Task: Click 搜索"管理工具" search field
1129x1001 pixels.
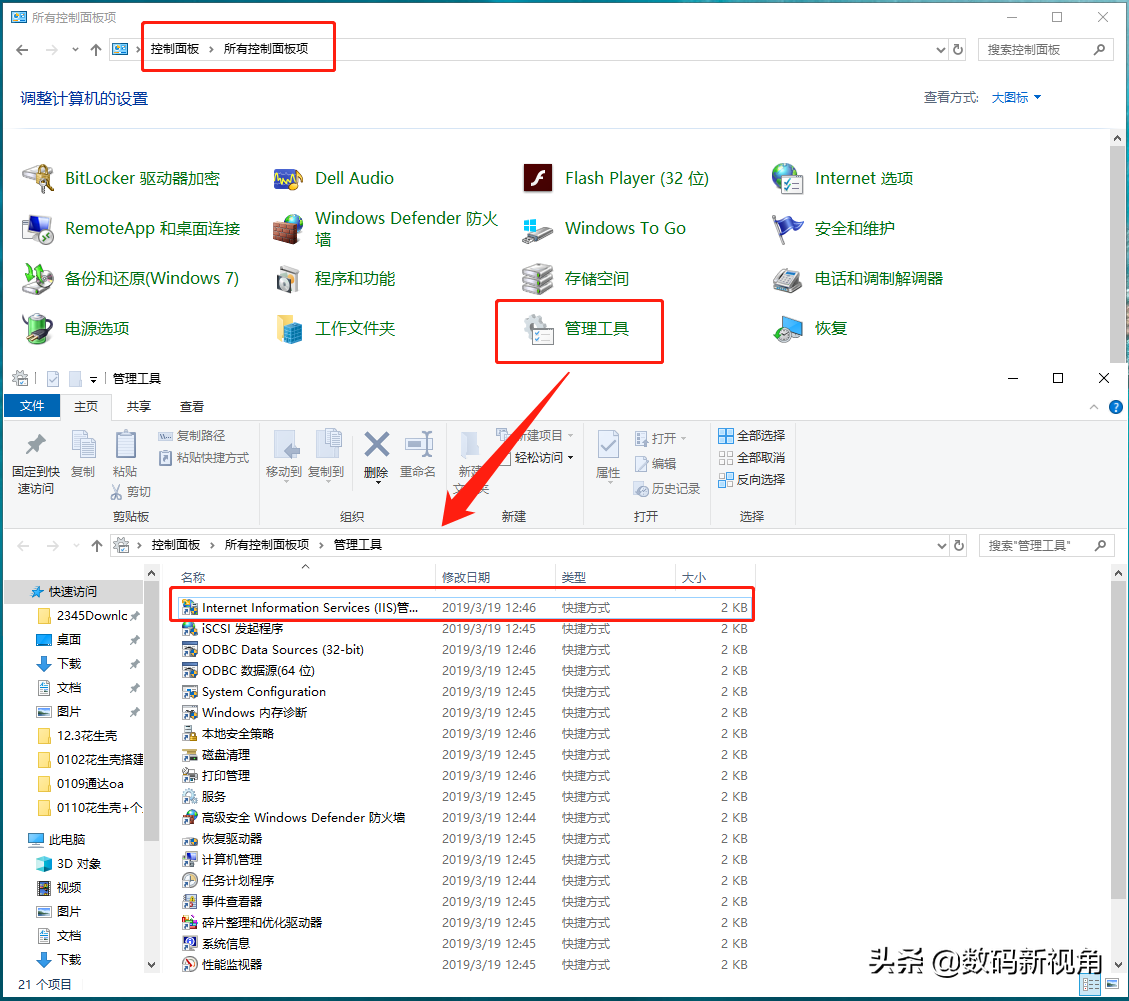Action: click(x=1046, y=546)
